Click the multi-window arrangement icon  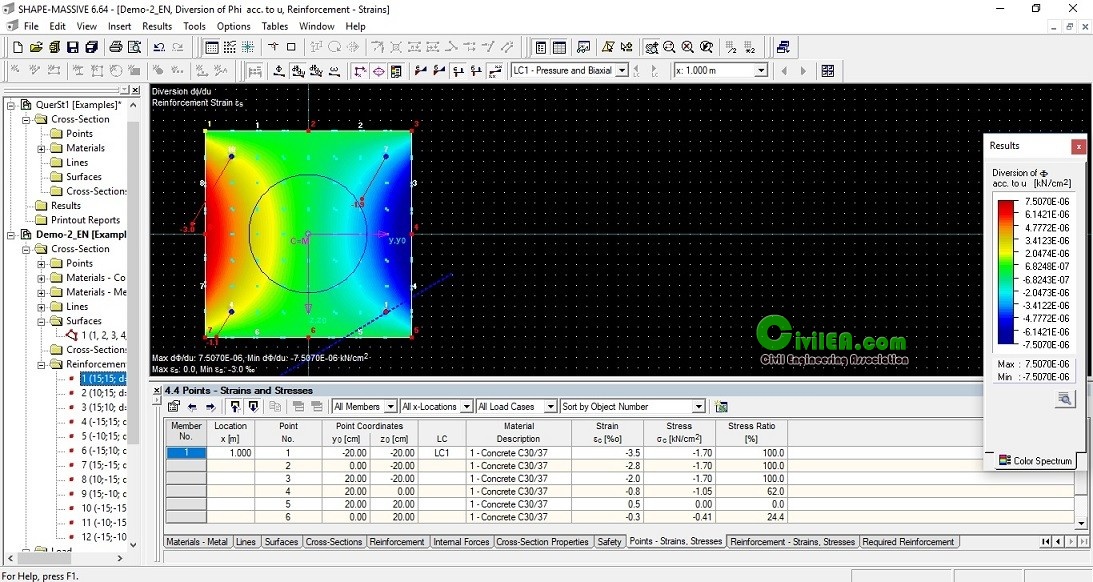point(782,47)
